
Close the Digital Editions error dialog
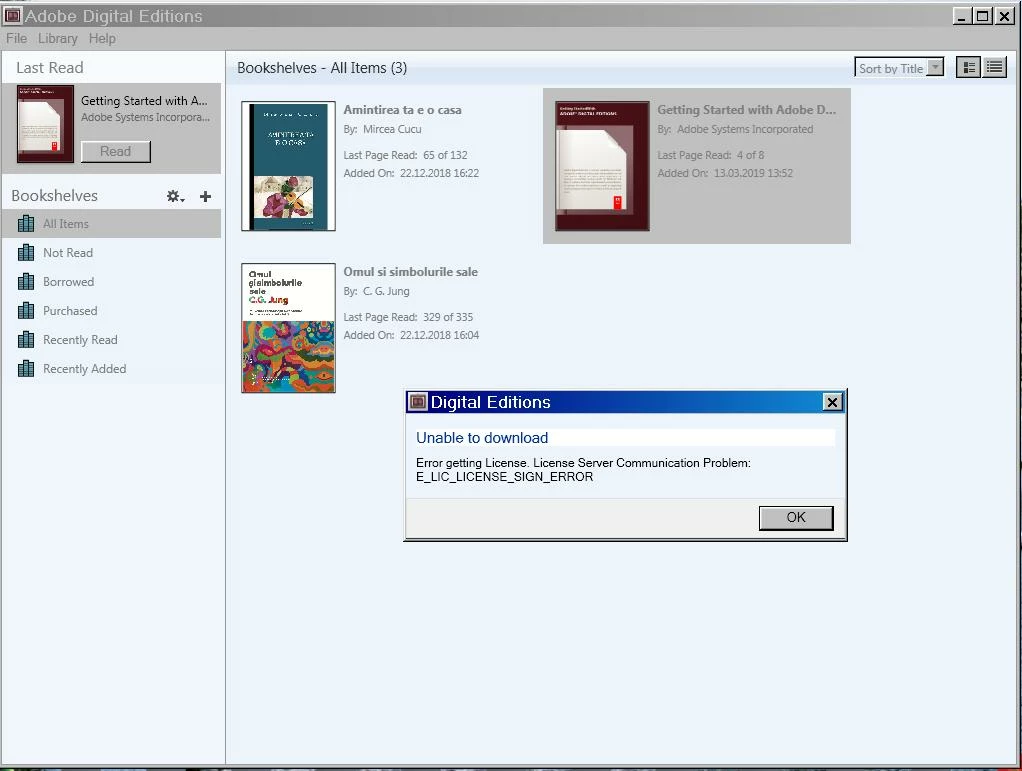[832, 402]
